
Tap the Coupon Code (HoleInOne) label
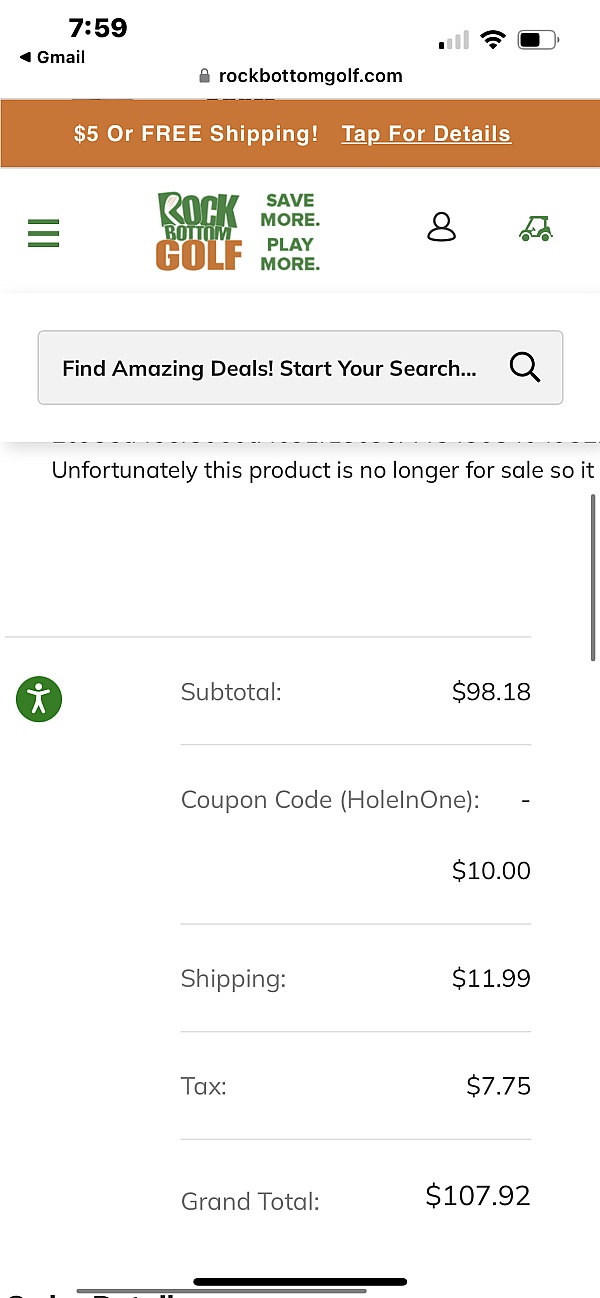coord(330,800)
